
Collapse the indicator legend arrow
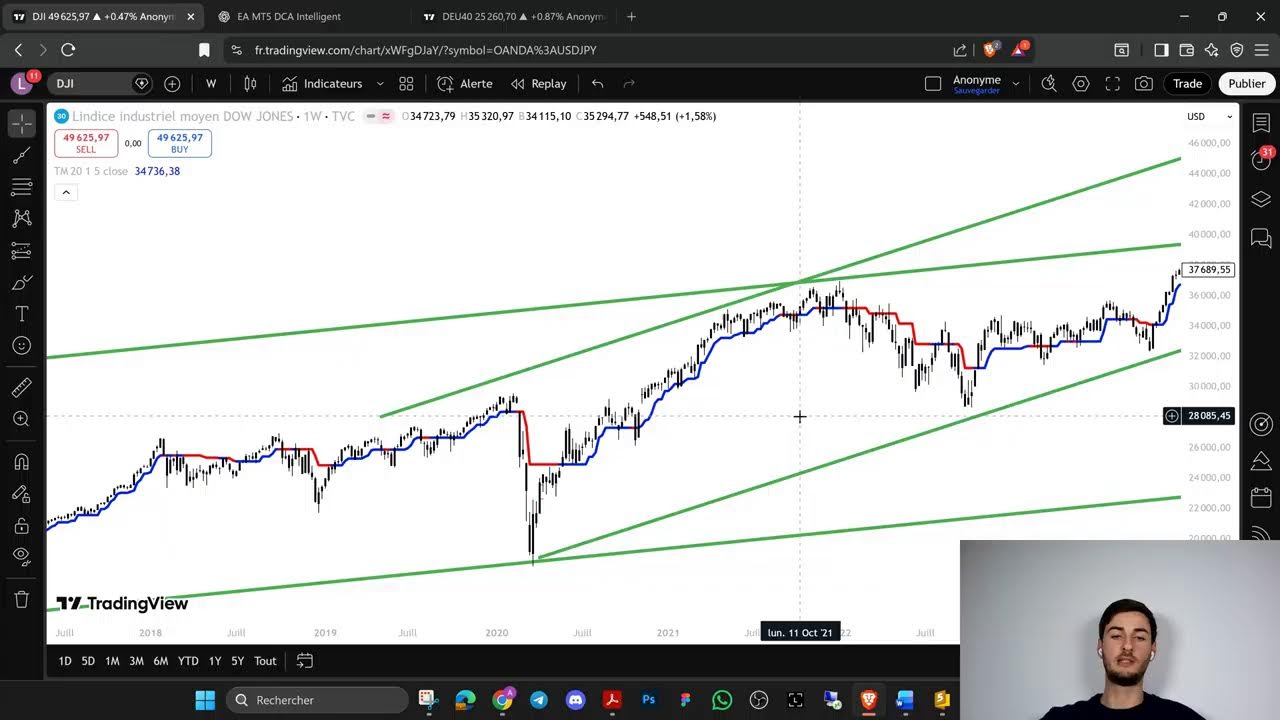pyautogui.click(x=65, y=192)
